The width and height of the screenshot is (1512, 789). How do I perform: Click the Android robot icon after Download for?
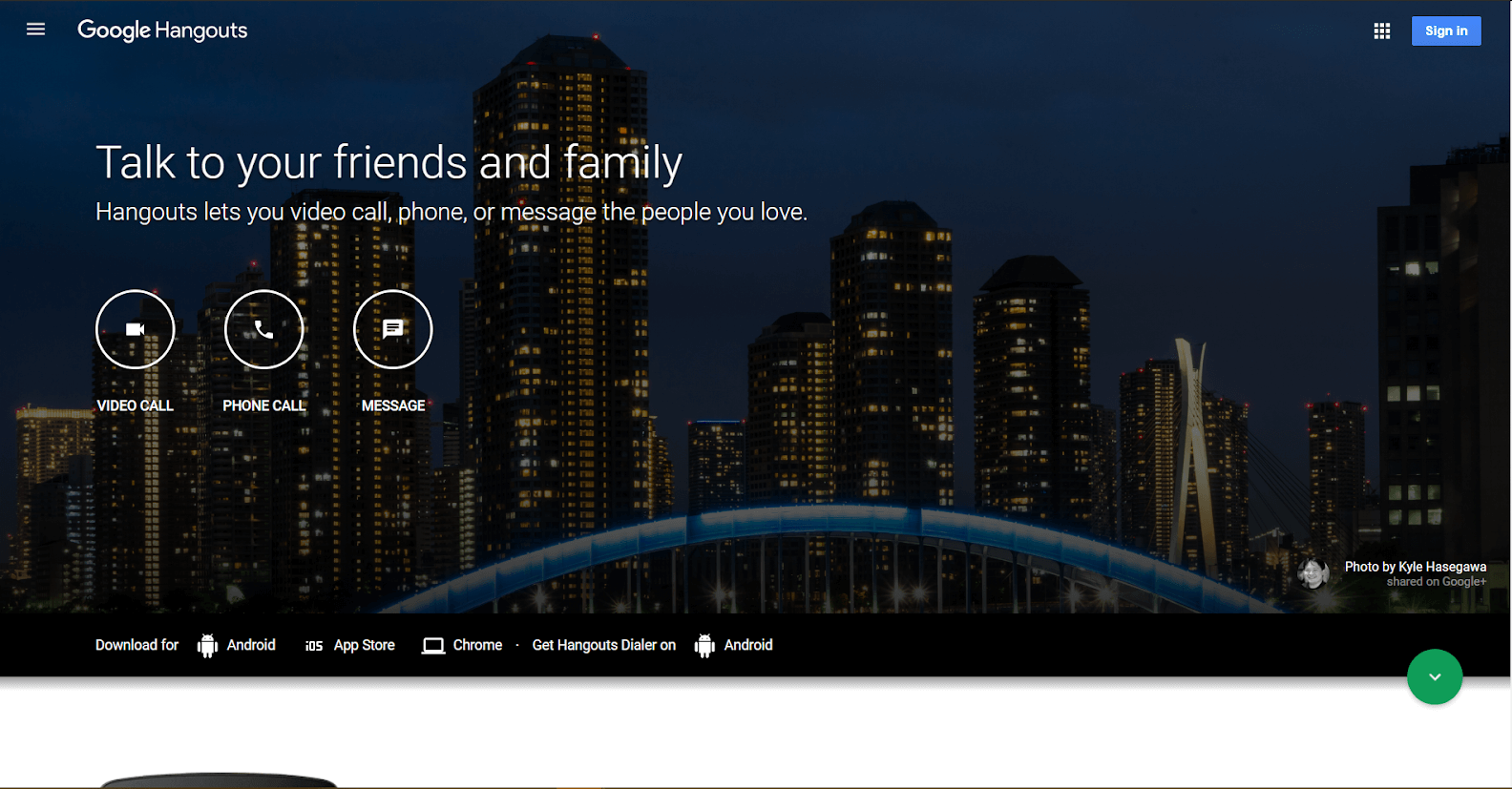pos(207,646)
